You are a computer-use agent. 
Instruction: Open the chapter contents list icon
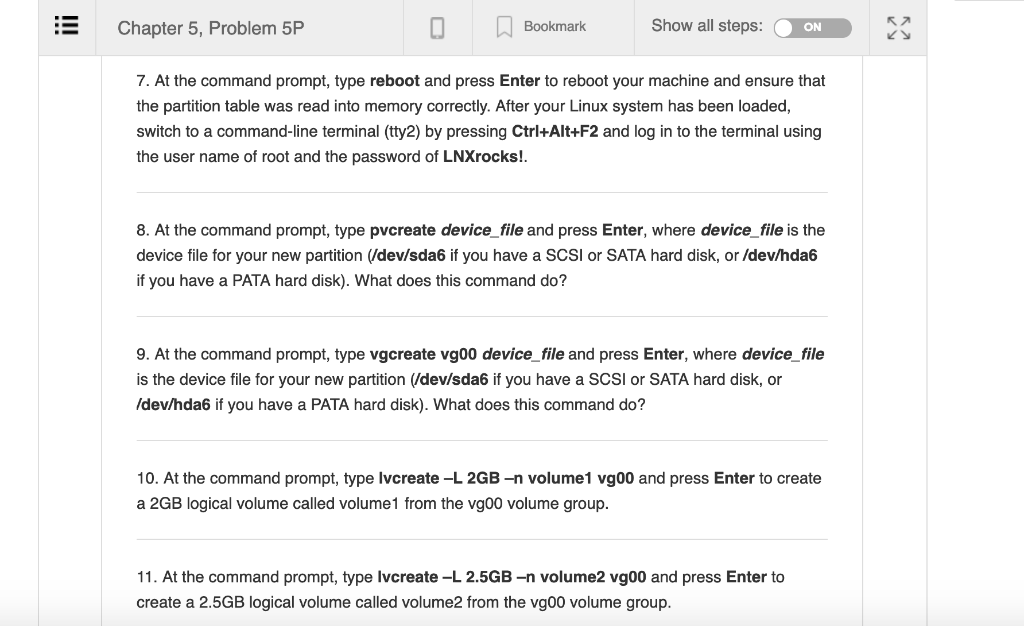(65, 28)
